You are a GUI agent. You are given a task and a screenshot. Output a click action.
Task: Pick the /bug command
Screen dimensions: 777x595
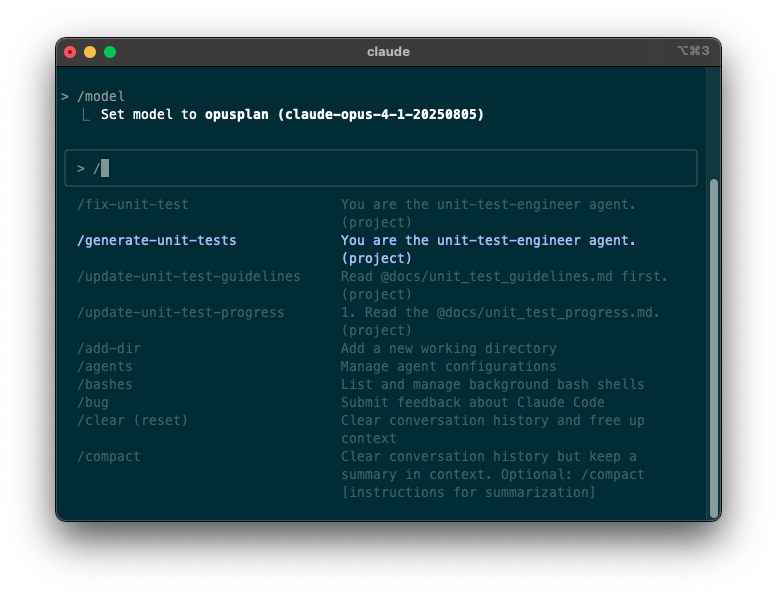[93, 403]
